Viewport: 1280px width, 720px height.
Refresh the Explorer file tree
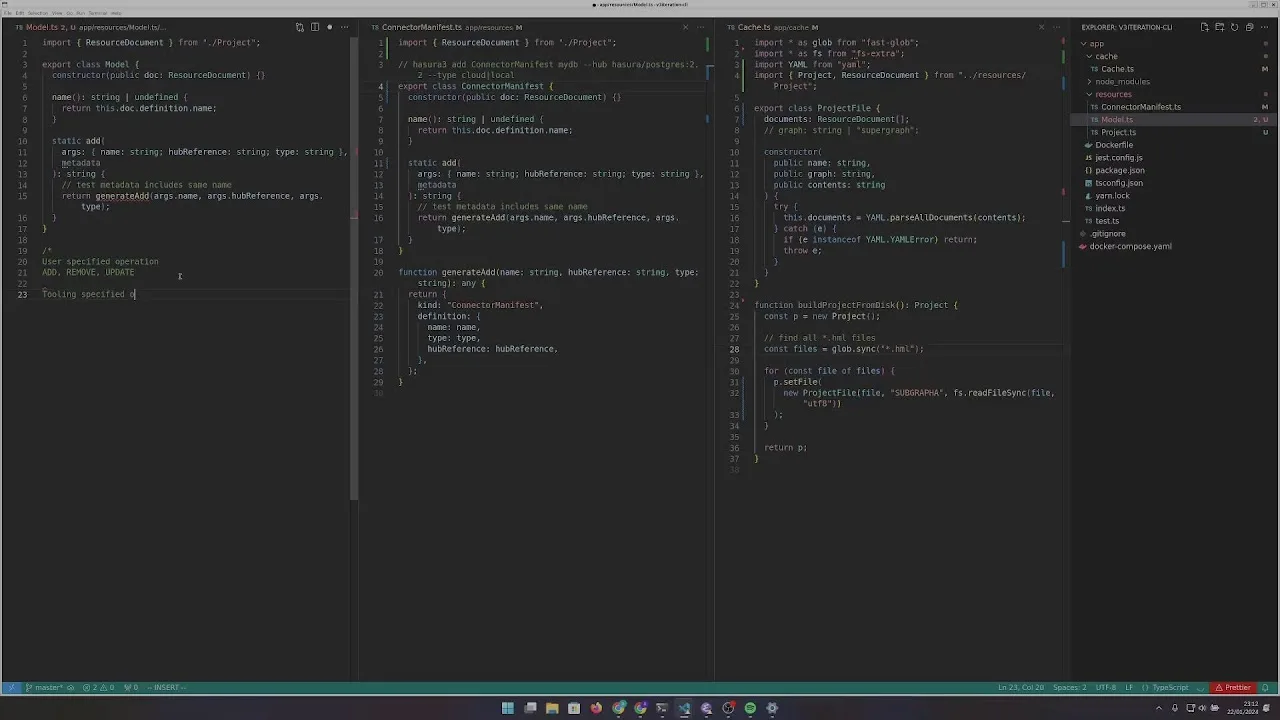click(1234, 27)
